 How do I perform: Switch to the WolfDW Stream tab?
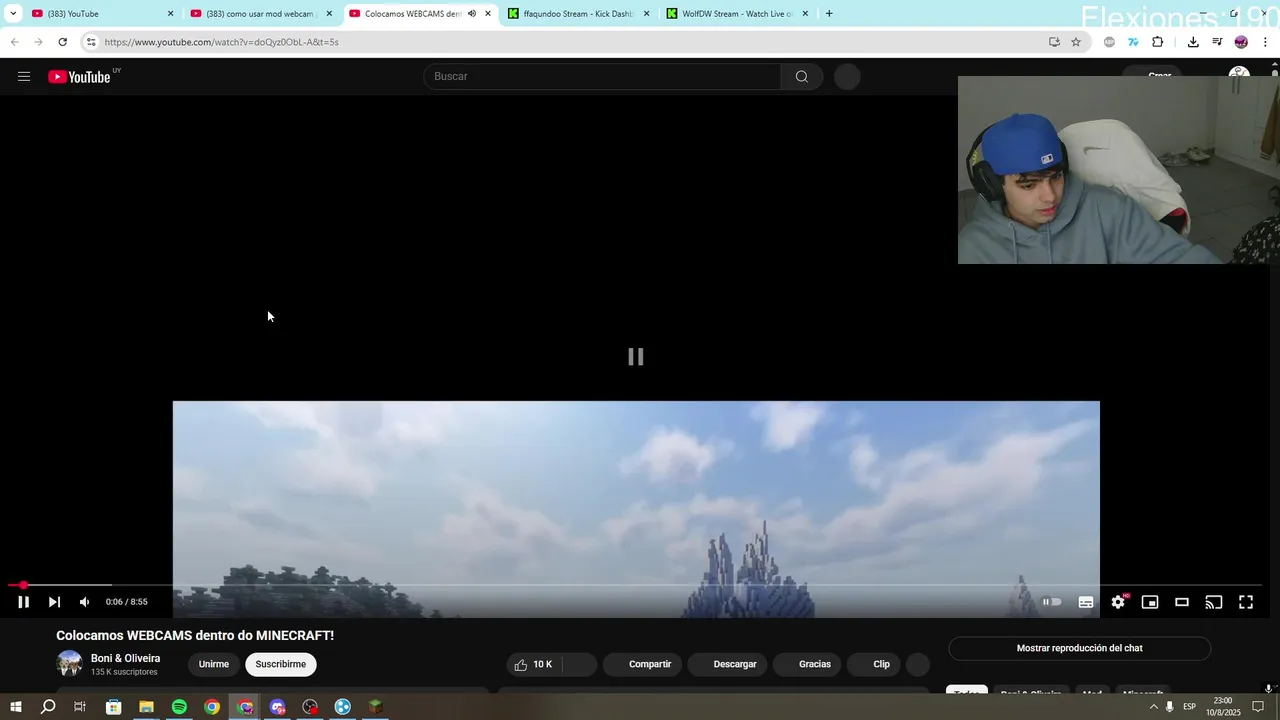737,14
